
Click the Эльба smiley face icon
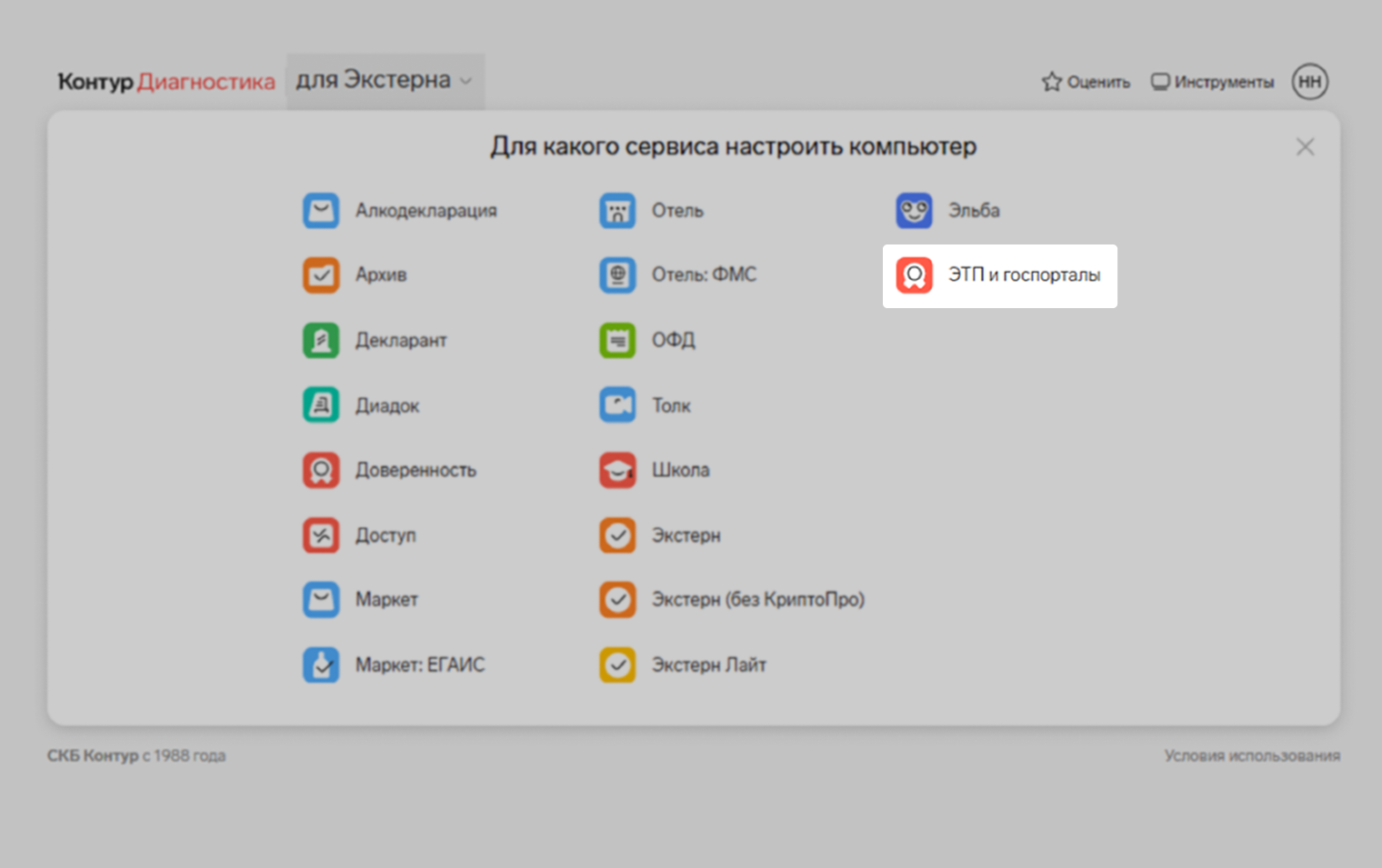[914, 211]
